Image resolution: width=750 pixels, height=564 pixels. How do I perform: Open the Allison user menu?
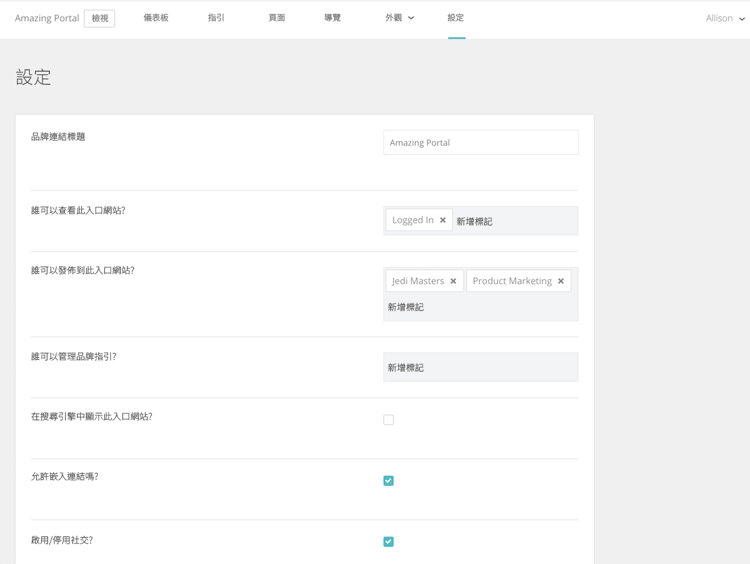(x=725, y=18)
